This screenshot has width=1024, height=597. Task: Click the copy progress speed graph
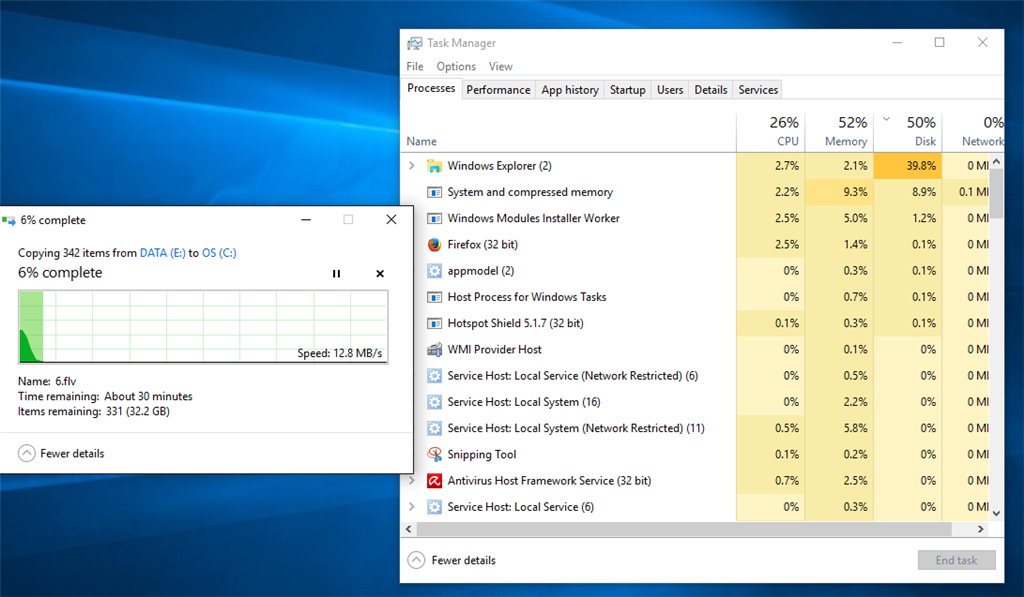[203, 327]
